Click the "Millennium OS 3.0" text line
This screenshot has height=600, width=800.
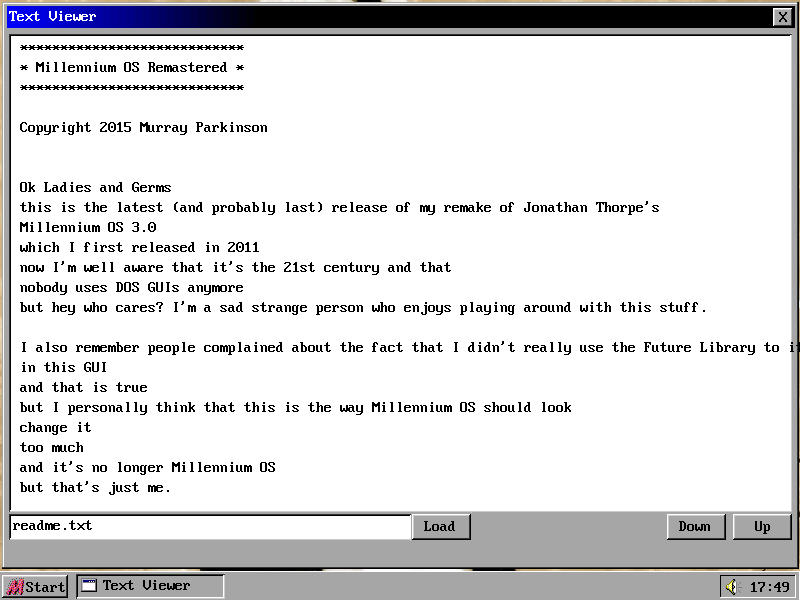(x=87, y=228)
